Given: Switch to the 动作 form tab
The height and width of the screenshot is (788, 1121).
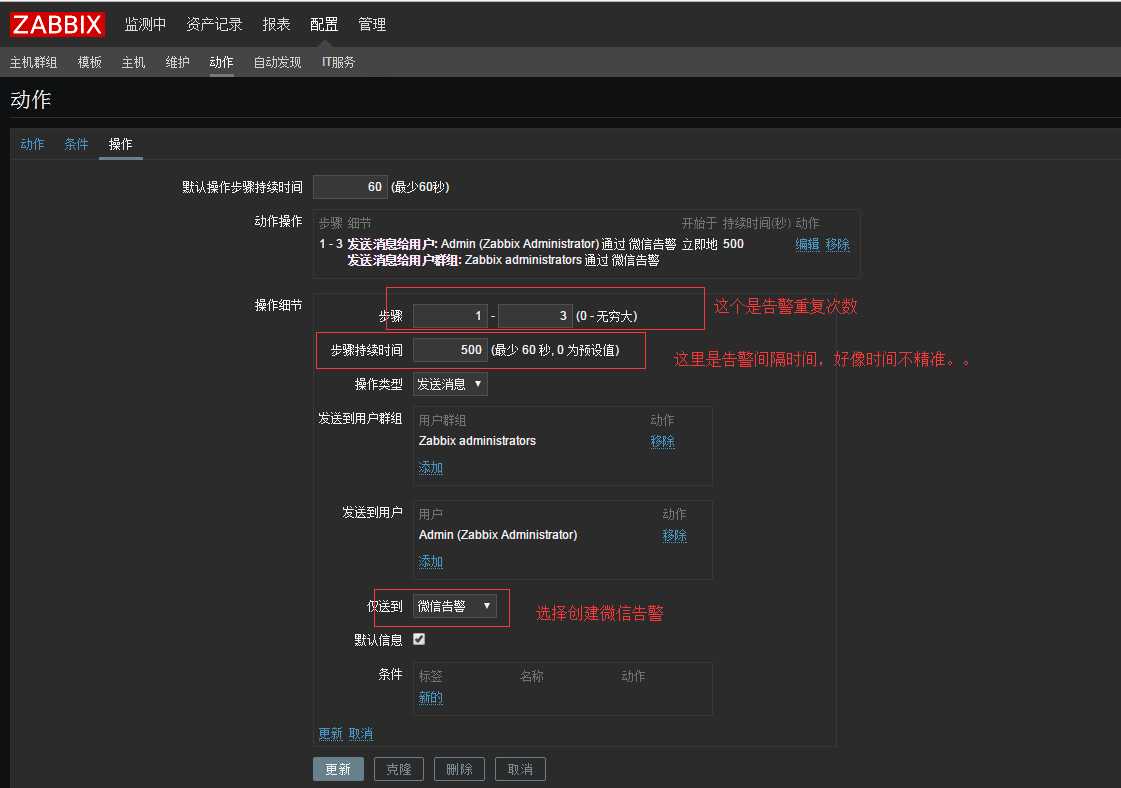Looking at the screenshot, I should tap(32, 144).
